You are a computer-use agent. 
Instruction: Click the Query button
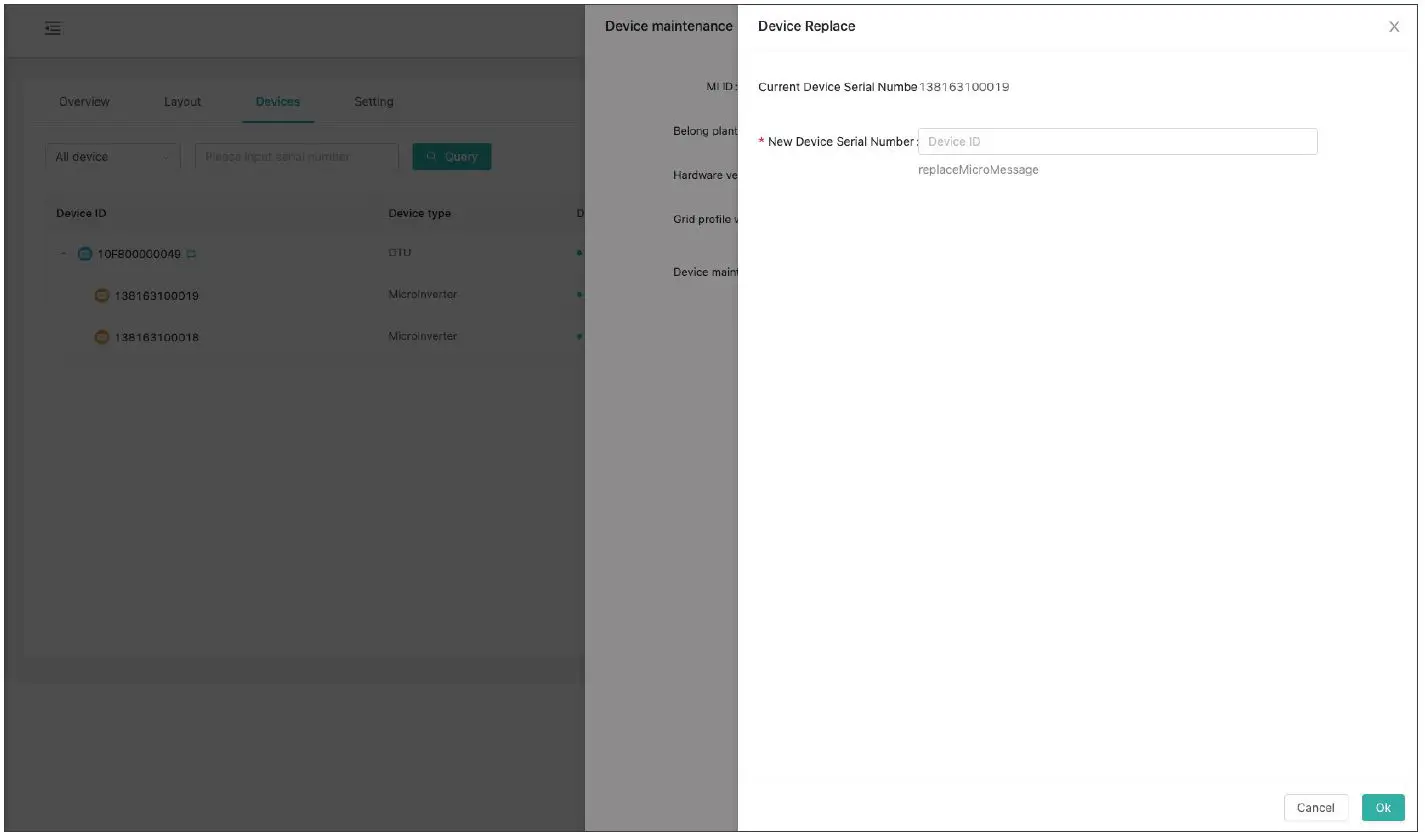[452, 157]
